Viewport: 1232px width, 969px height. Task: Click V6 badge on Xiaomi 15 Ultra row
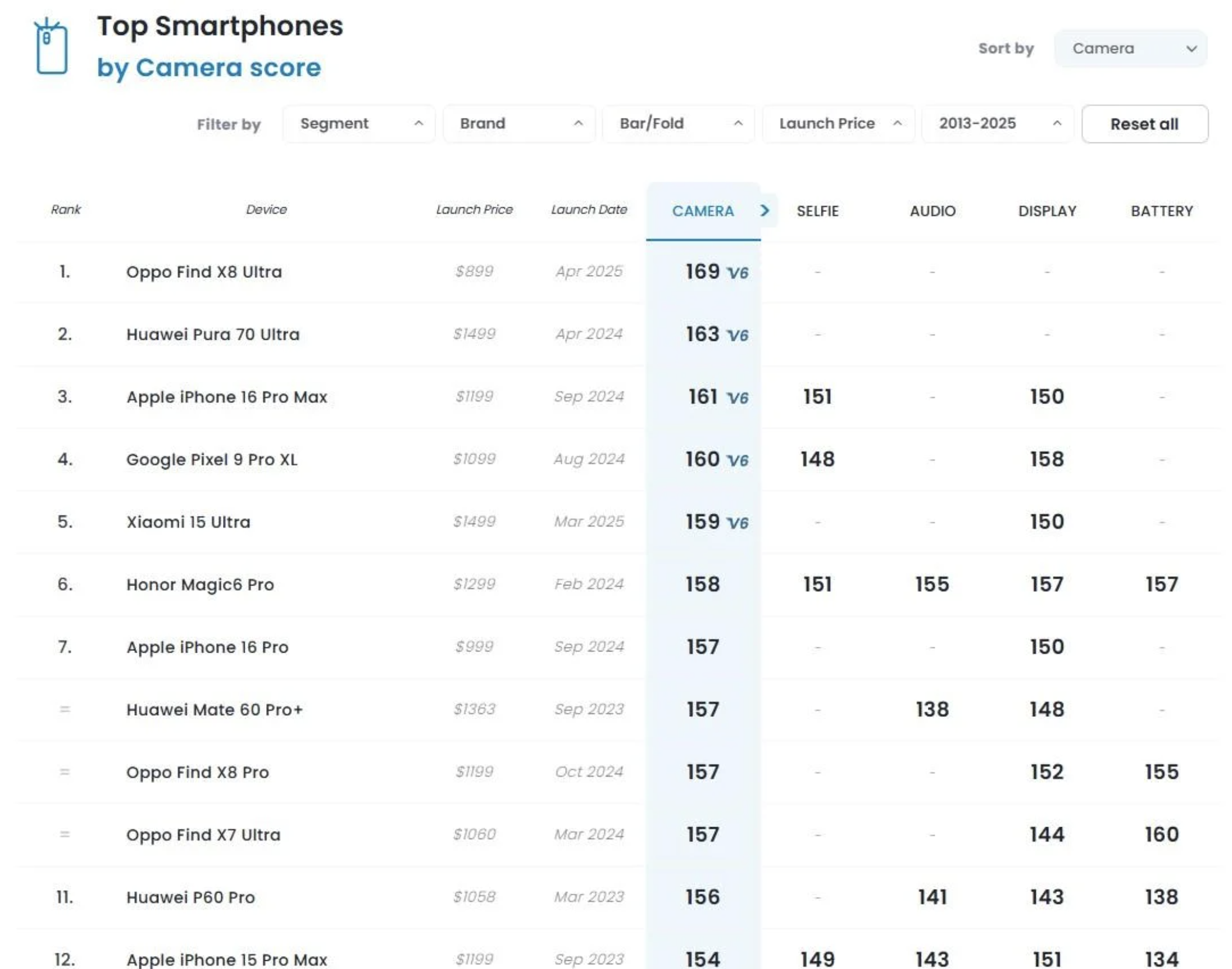(737, 522)
